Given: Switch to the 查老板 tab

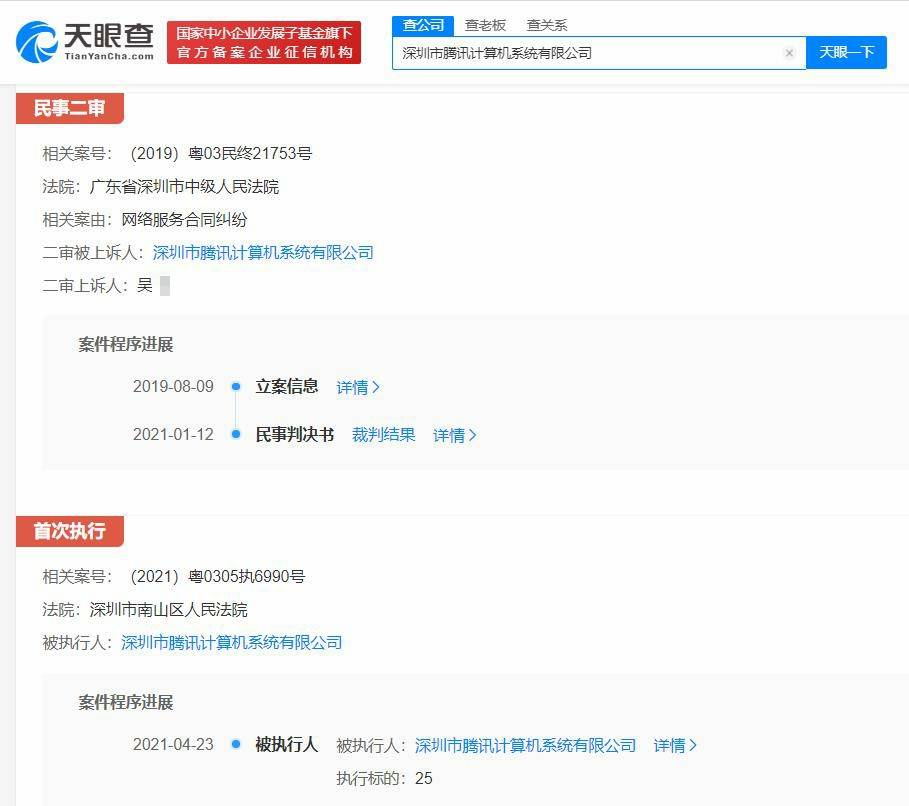Looking at the screenshot, I should tap(485, 26).
